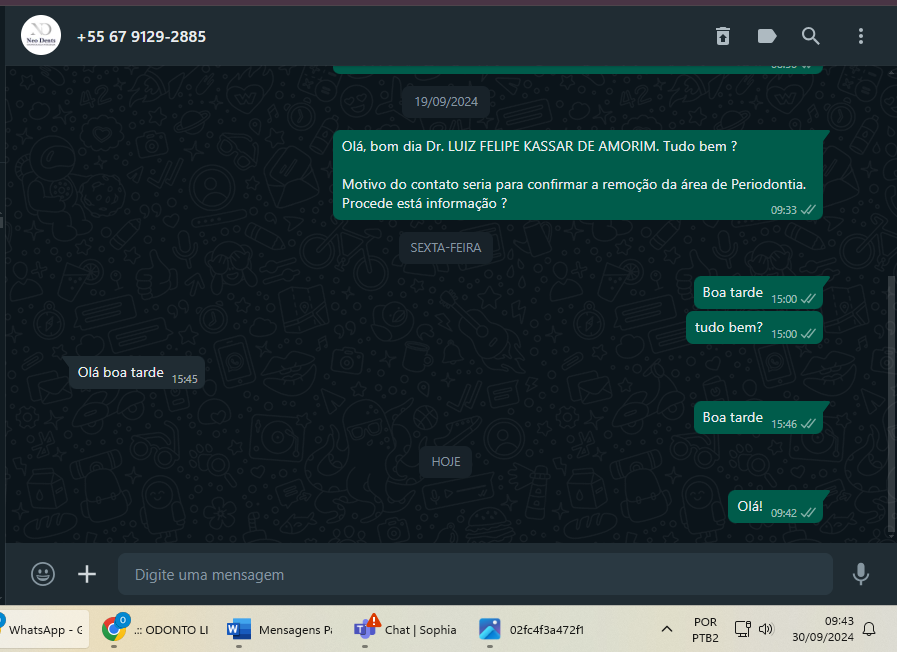This screenshot has width=897, height=652.
Task: Select the "Boa tarde" message sent at 15:00
Action: click(759, 292)
